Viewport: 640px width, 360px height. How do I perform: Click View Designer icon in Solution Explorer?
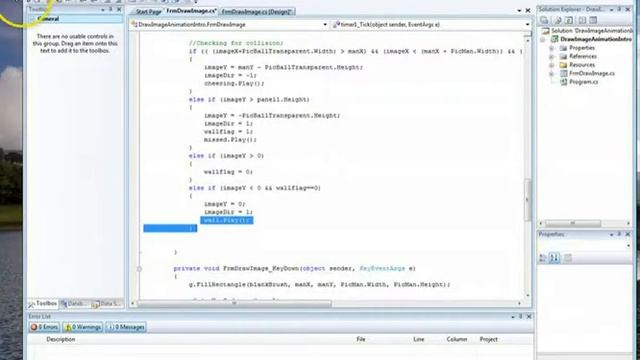tap(593, 20)
